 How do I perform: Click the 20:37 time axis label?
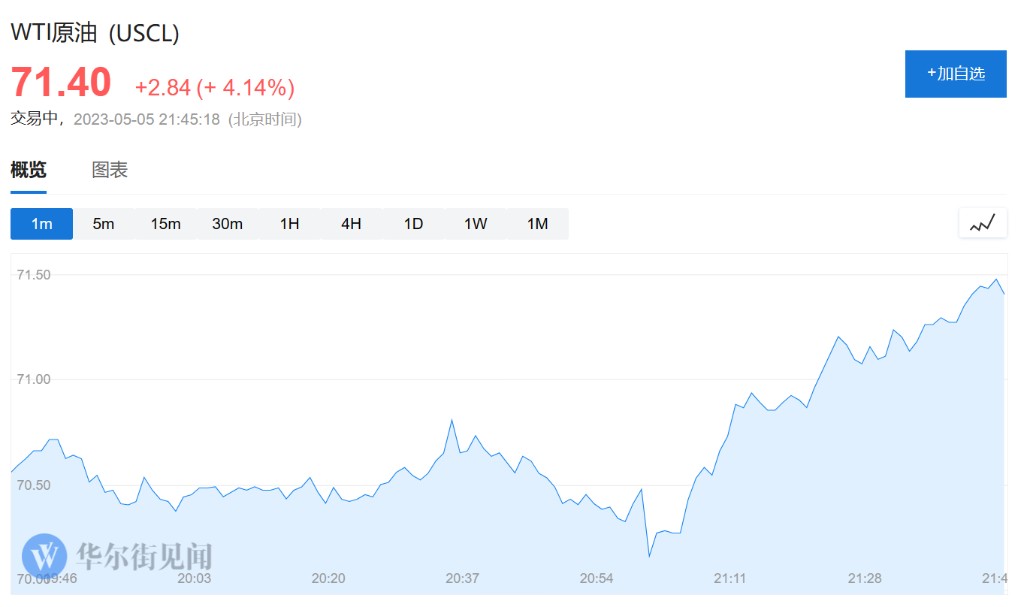pyautogui.click(x=463, y=579)
